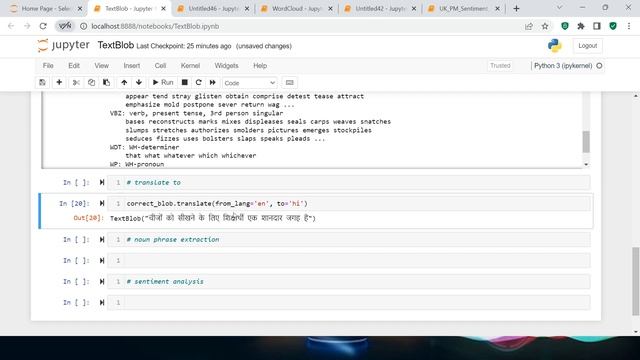Run the '# sentiment analysis' cell via its run icon
This screenshot has width=640, height=360.
coord(102,282)
